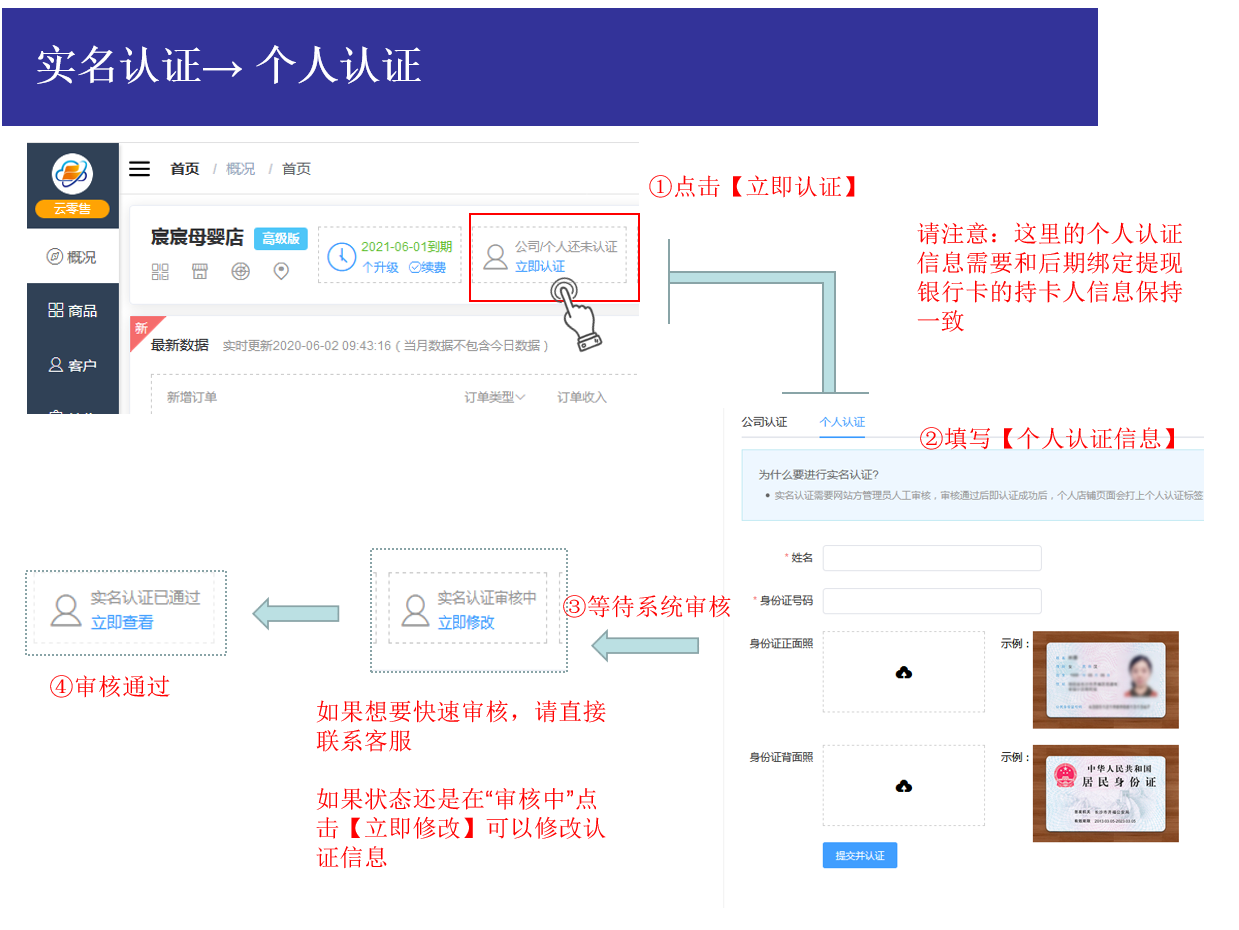Image resolution: width=1239 pixels, height=930 pixels.
Task: Click the clock expiry icon
Action: (x=341, y=256)
